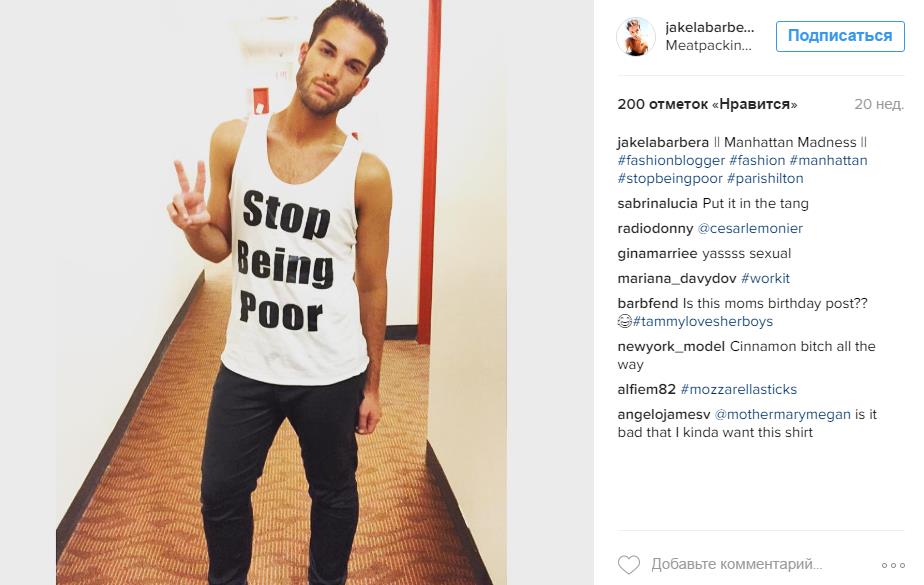
Task: Open the three-dots more options menu
Action: pos(893,565)
